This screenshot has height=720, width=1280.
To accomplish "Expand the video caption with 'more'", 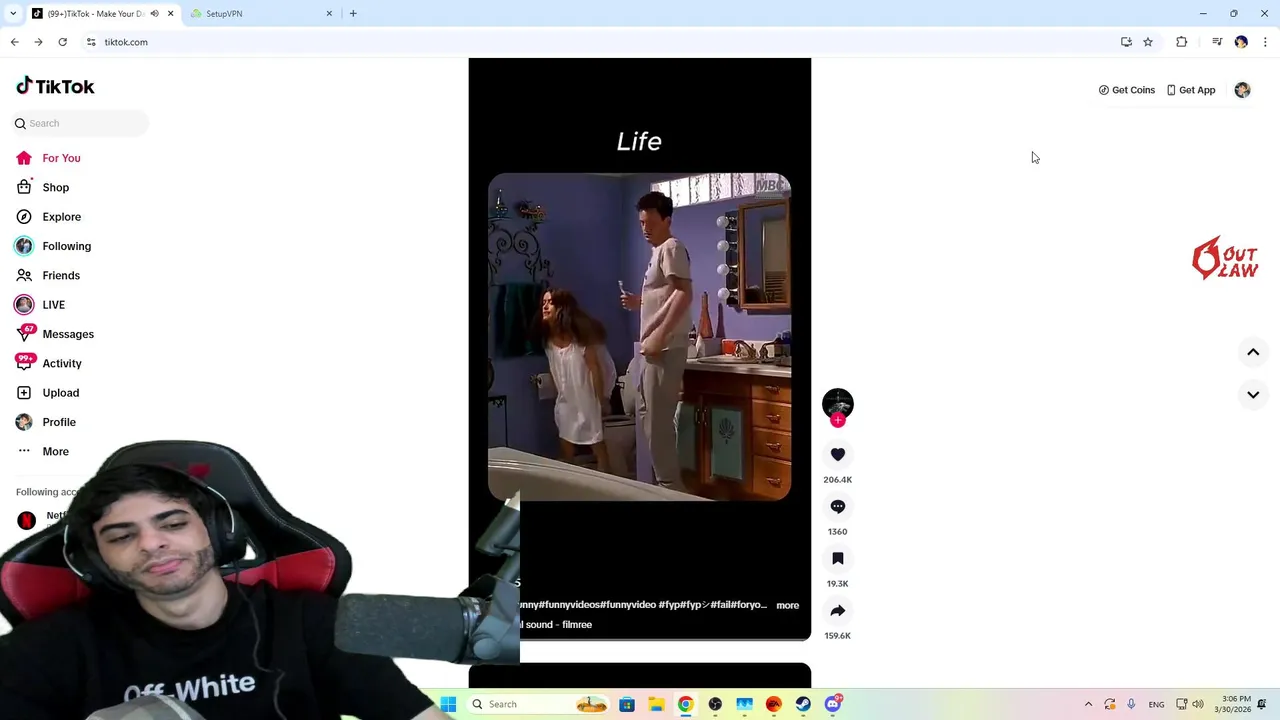I will [x=787, y=605].
